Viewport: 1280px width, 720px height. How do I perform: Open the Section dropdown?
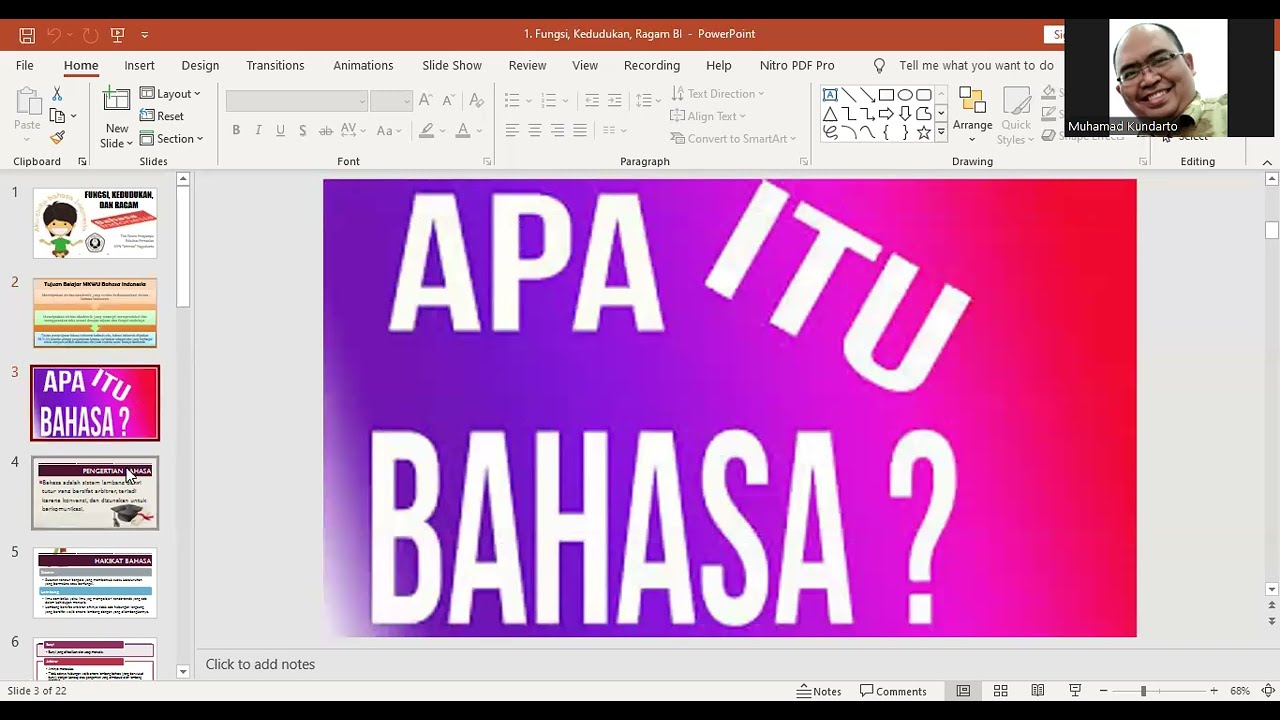[172, 139]
